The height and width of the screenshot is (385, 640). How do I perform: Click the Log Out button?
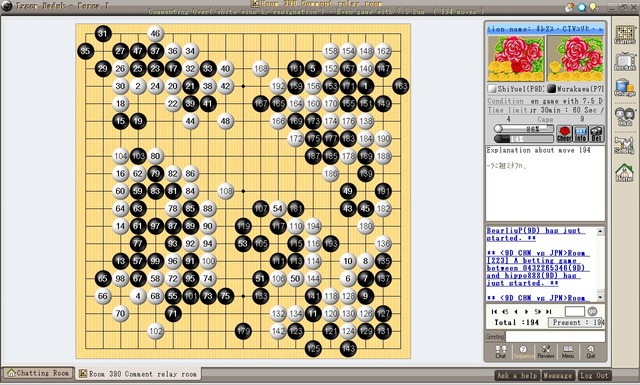(x=594, y=375)
